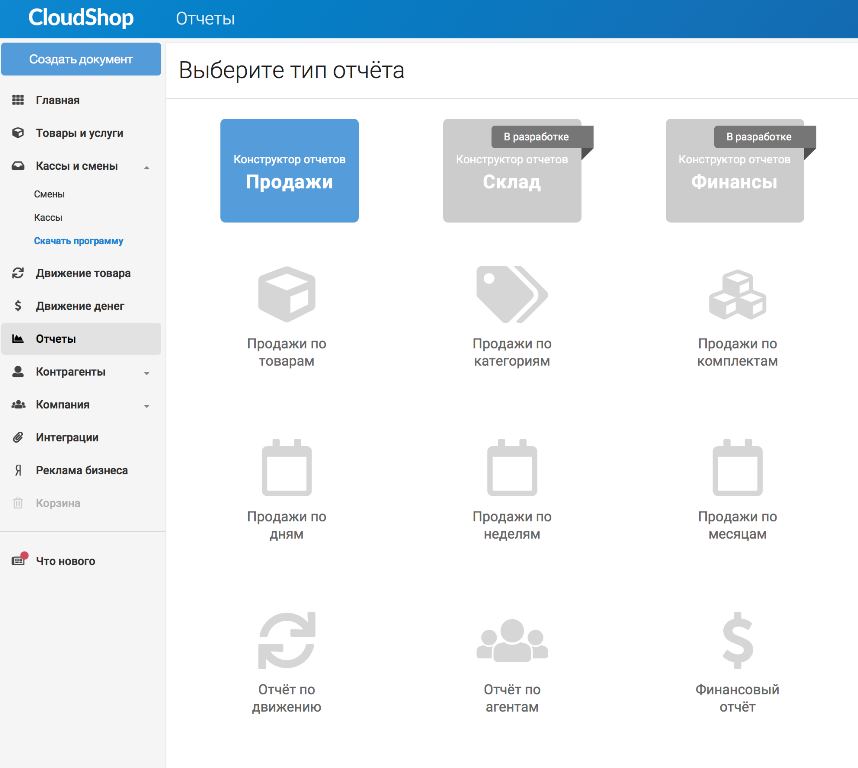Image resolution: width=858 pixels, height=768 pixels.
Task: Open Sales by days calendar icon
Action: [x=286, y=468]
